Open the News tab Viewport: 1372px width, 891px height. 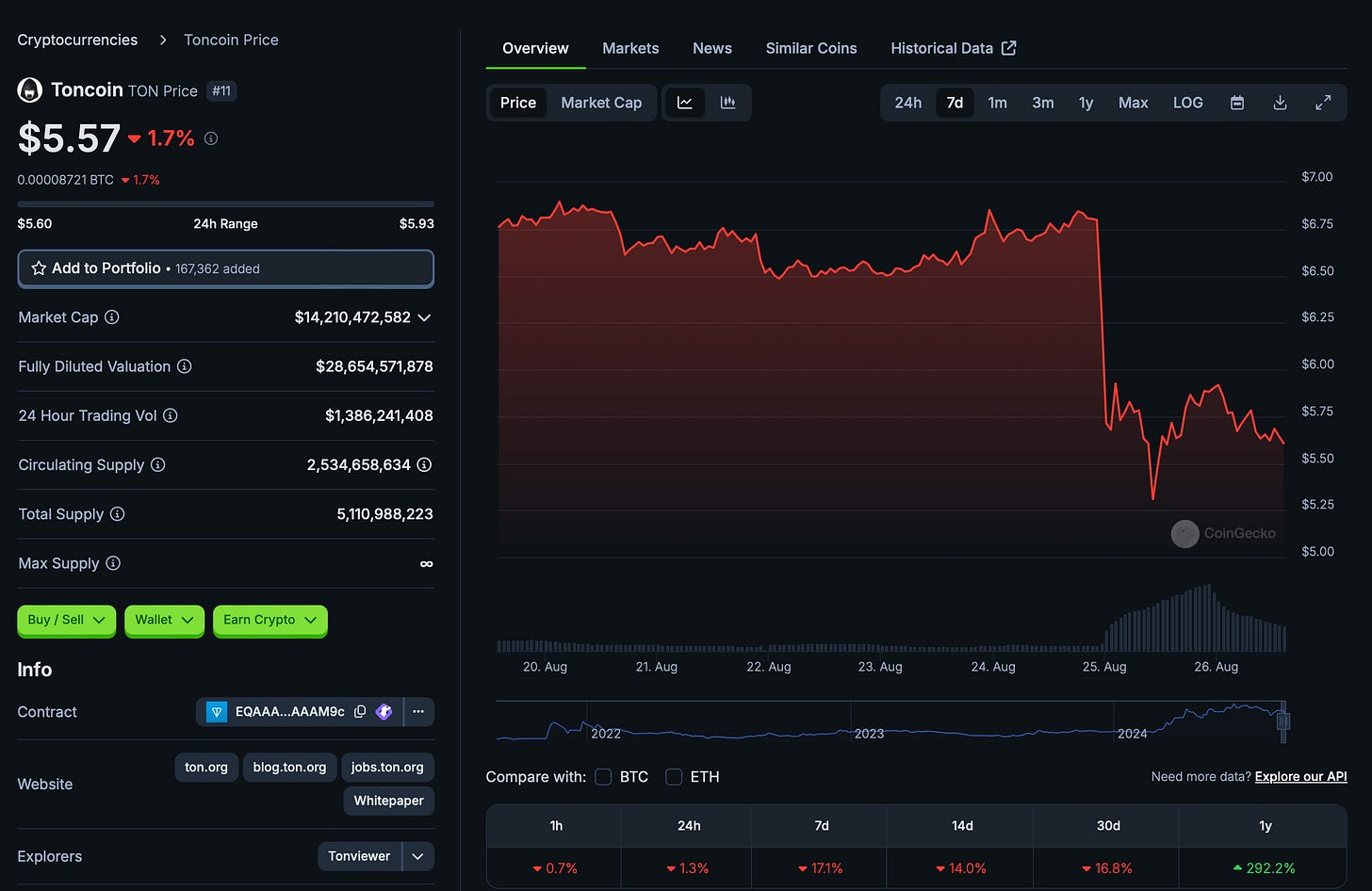coord(712,48)
